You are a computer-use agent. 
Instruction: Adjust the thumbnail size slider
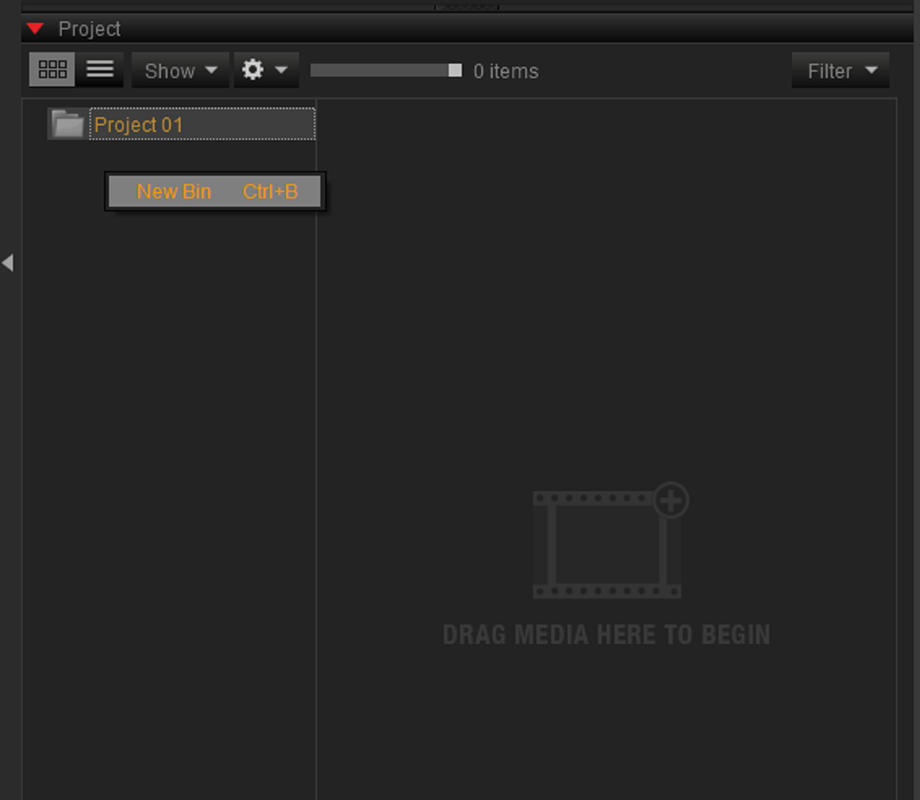point(385,70)
